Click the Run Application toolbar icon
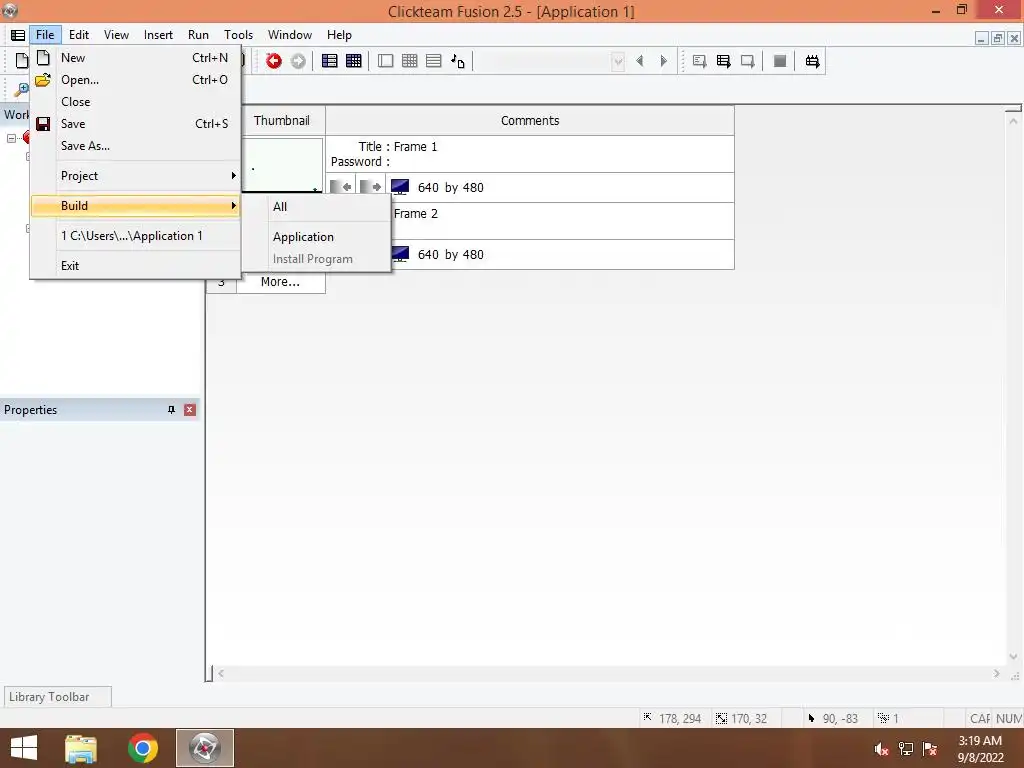 (x=724, y=61)
